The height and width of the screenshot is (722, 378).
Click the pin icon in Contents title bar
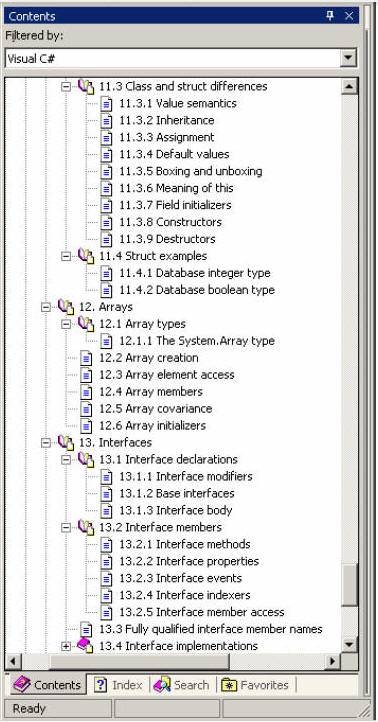tap(330, 16)
